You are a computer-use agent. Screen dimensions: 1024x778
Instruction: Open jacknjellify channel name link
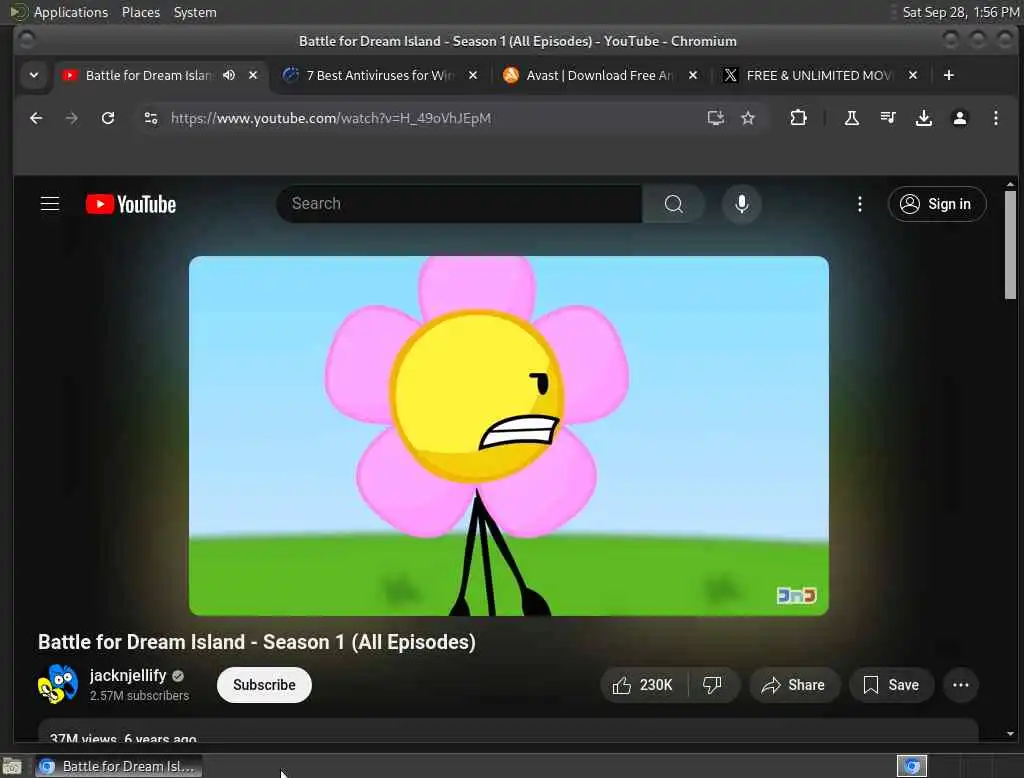coord(128,675)
